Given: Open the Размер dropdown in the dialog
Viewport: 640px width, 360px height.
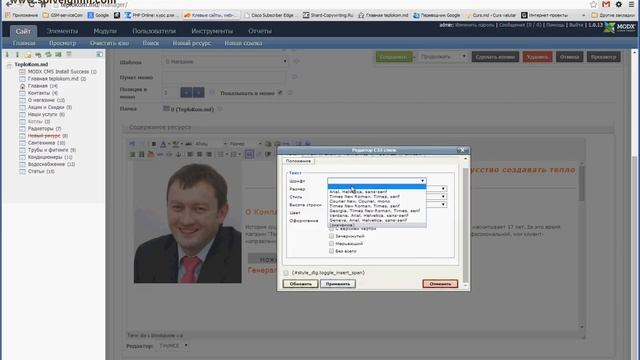Looking at the screenshot, I should pos(443,189).
